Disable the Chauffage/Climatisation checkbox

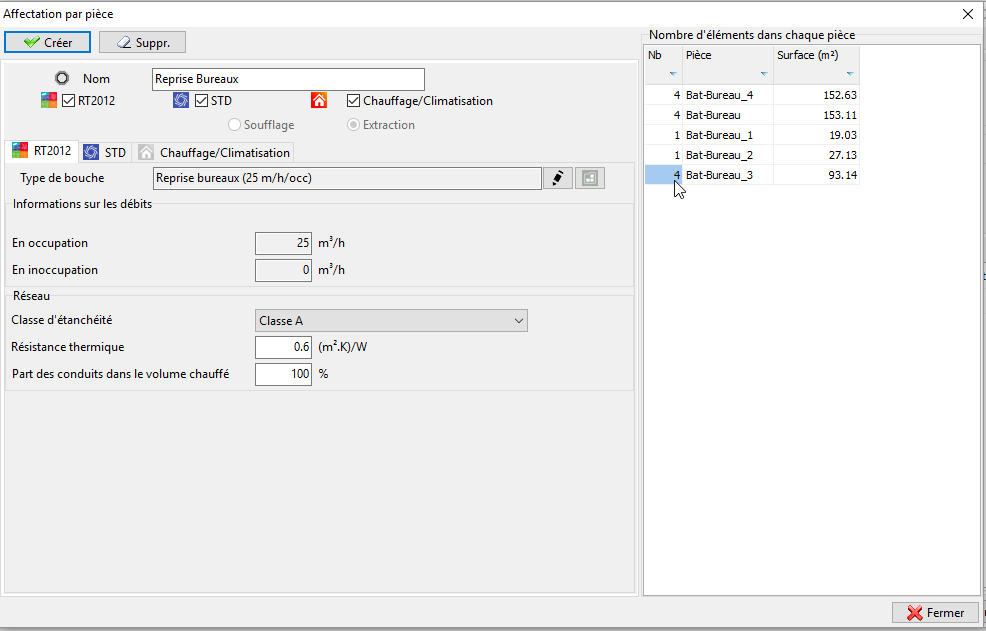tap(353, 101)
